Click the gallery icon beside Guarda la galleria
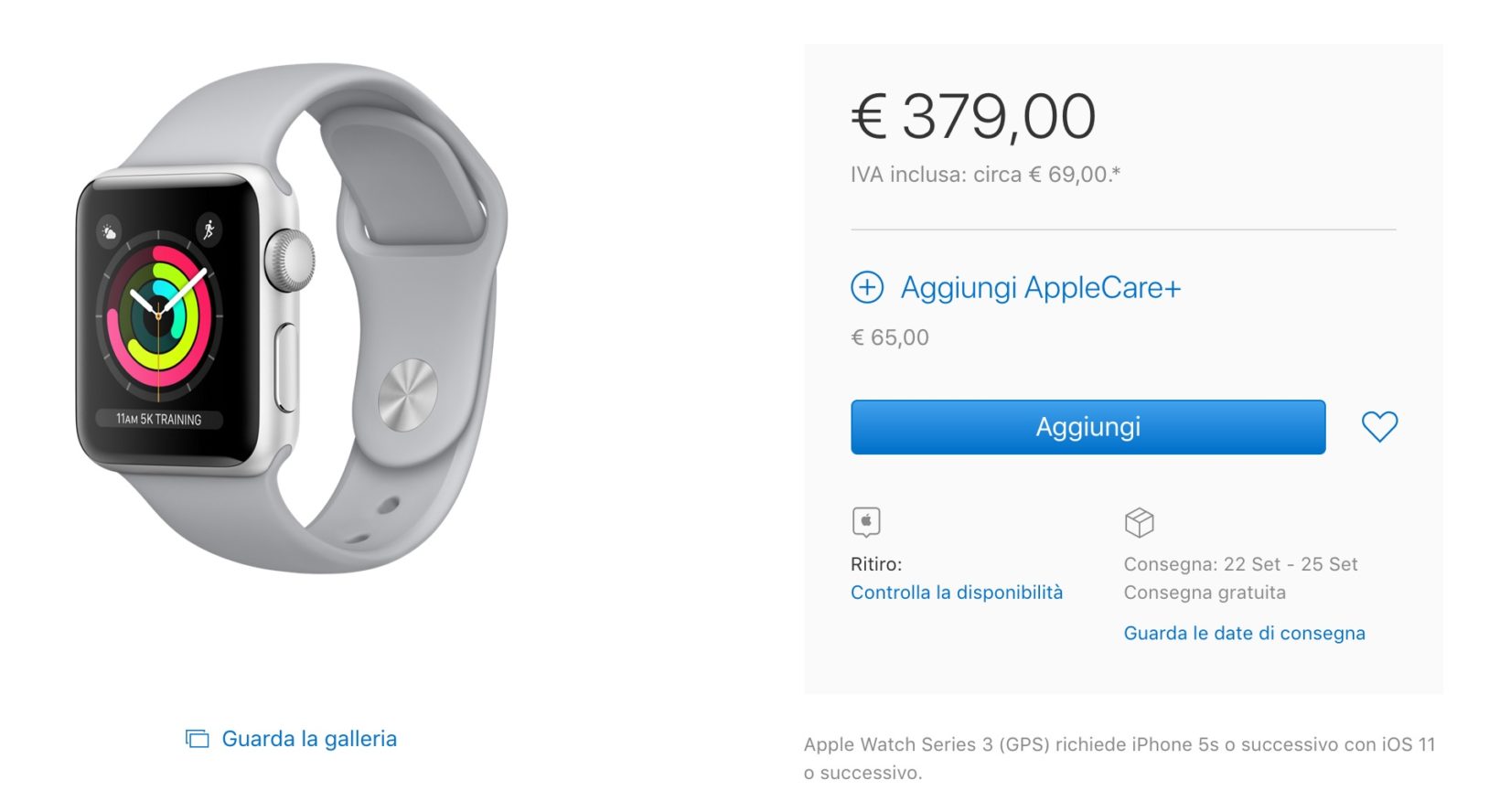 197,739
